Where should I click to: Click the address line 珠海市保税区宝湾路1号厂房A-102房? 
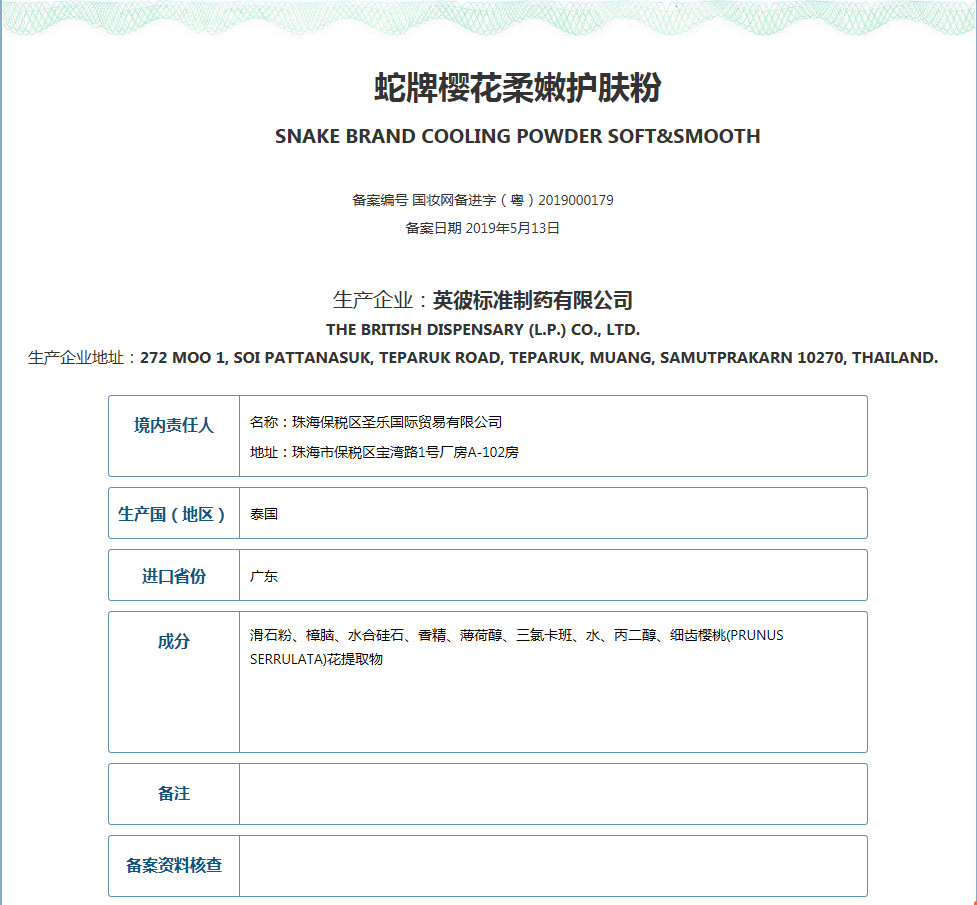pyautogui.click(x=405, y=452)
